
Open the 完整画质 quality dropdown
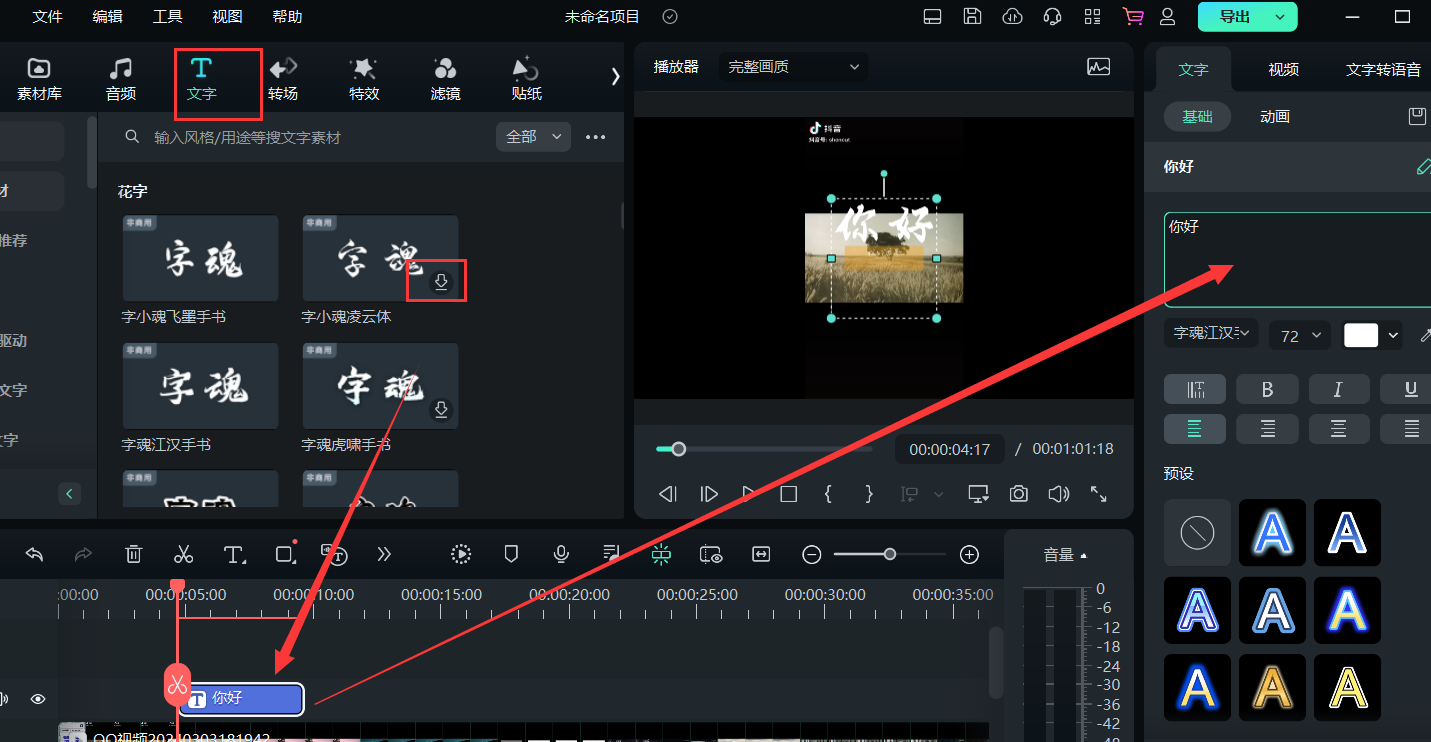pyautogui.click(x=793, y=66)
